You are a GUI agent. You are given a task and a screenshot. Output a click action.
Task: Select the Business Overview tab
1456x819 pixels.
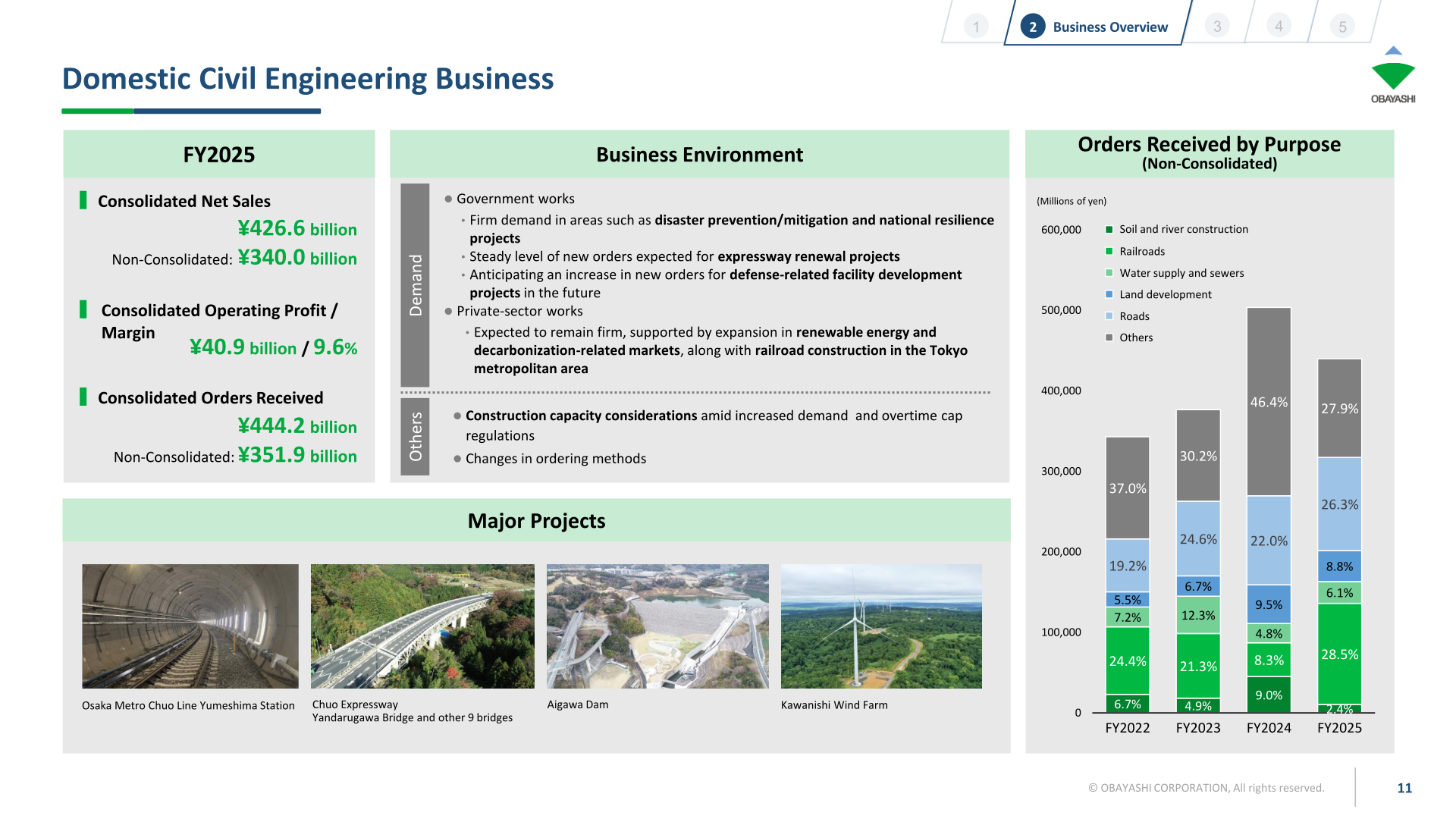tap(1097, 27)
